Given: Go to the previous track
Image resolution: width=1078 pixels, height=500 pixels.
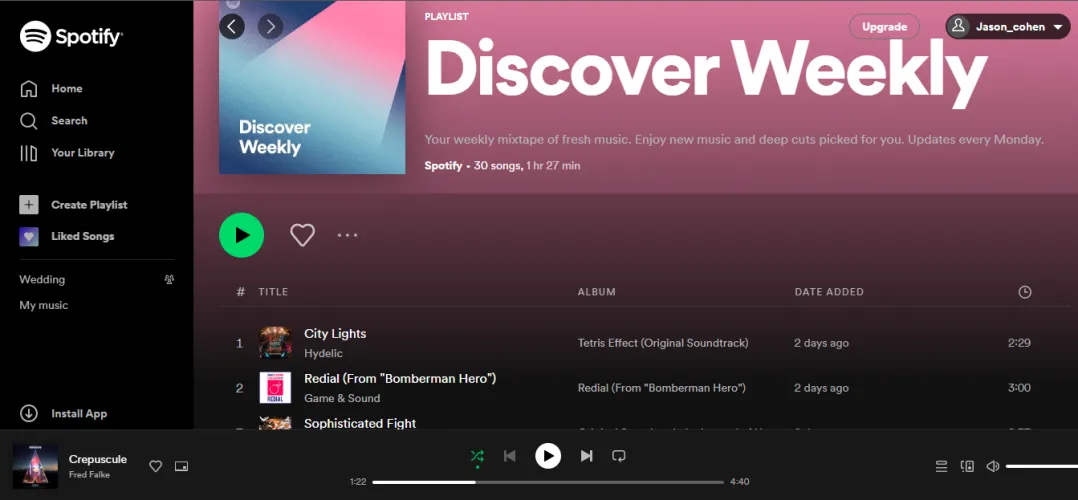Looking at the screenshot, I should click(x=509, y=455).
